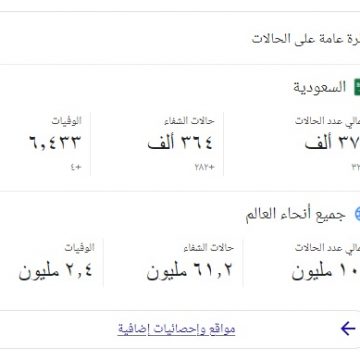Click the Saudi حالات الشفاء label
This screenshot has width=360, height=360.
[189, 121]
